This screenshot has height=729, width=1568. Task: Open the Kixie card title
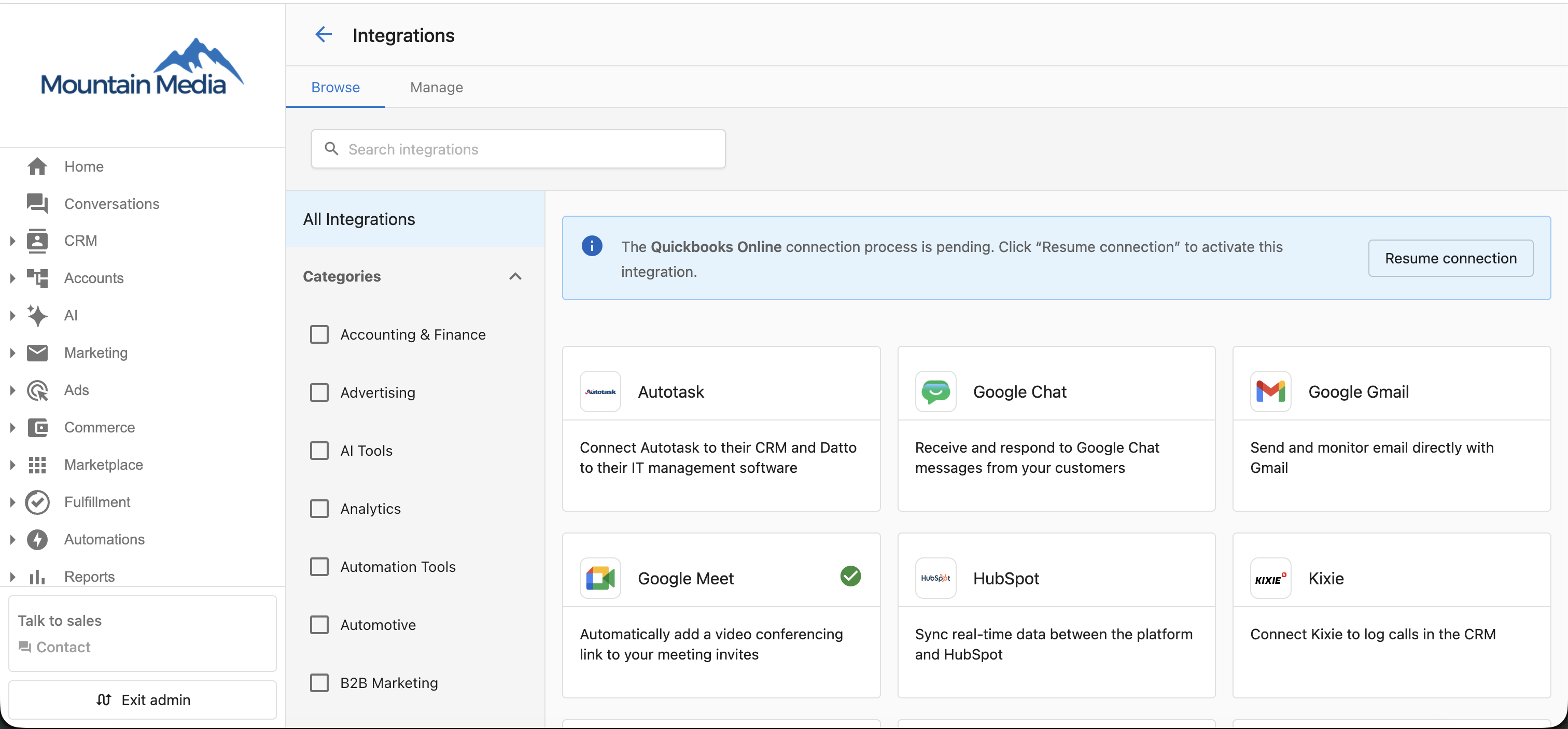pos(1326,578)
